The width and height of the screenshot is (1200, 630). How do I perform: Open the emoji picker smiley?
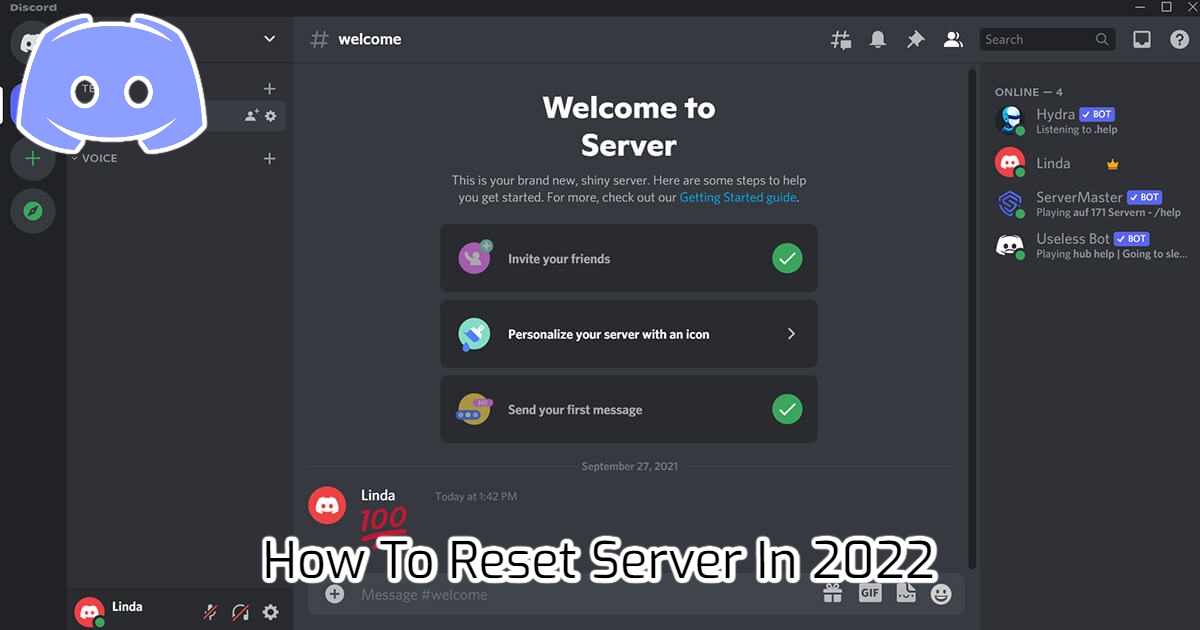coord(941,594)
